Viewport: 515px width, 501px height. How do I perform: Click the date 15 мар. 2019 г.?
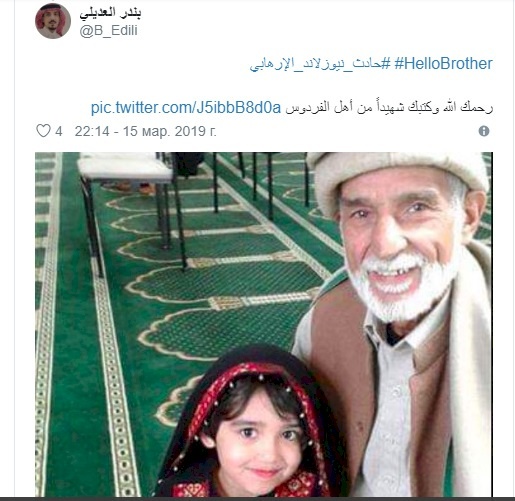tap(170, 131)
